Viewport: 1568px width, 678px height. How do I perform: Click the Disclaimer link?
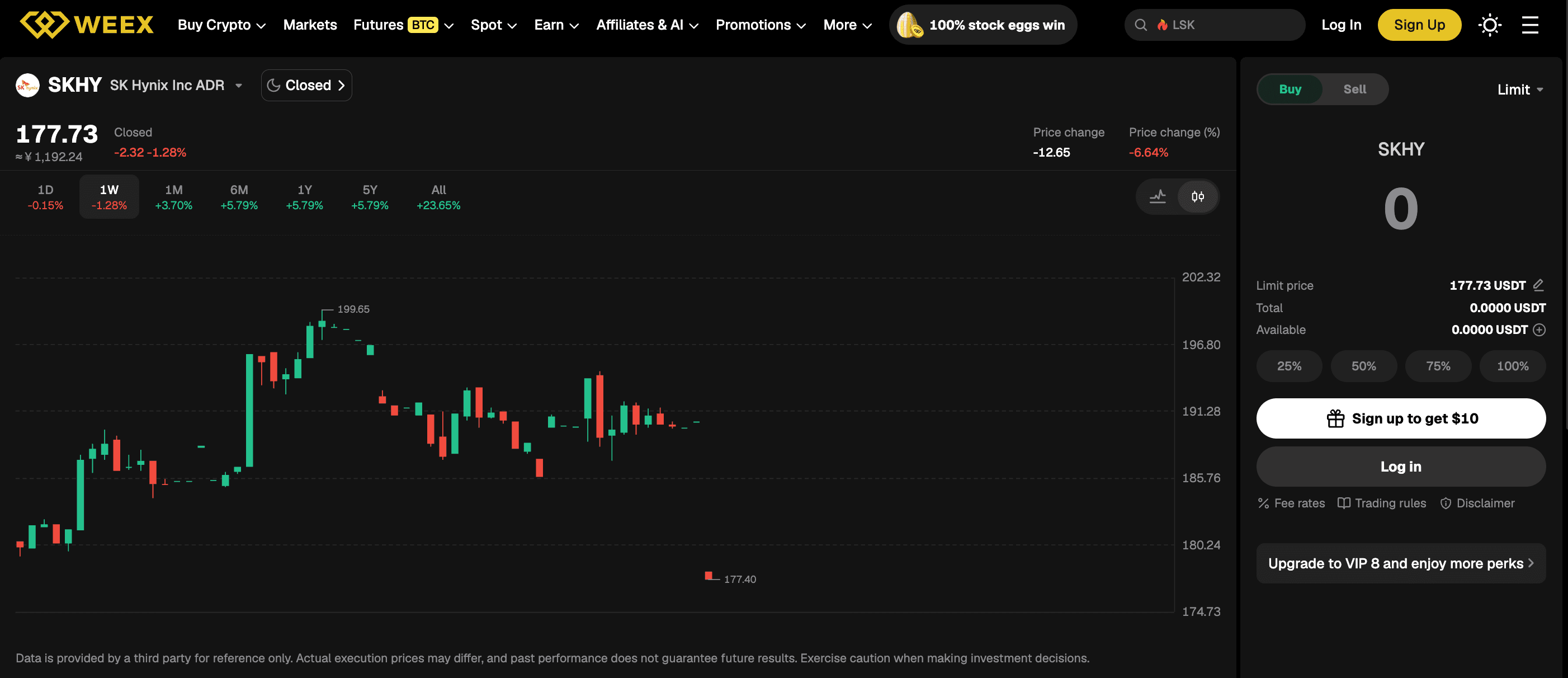point(1477,503)
